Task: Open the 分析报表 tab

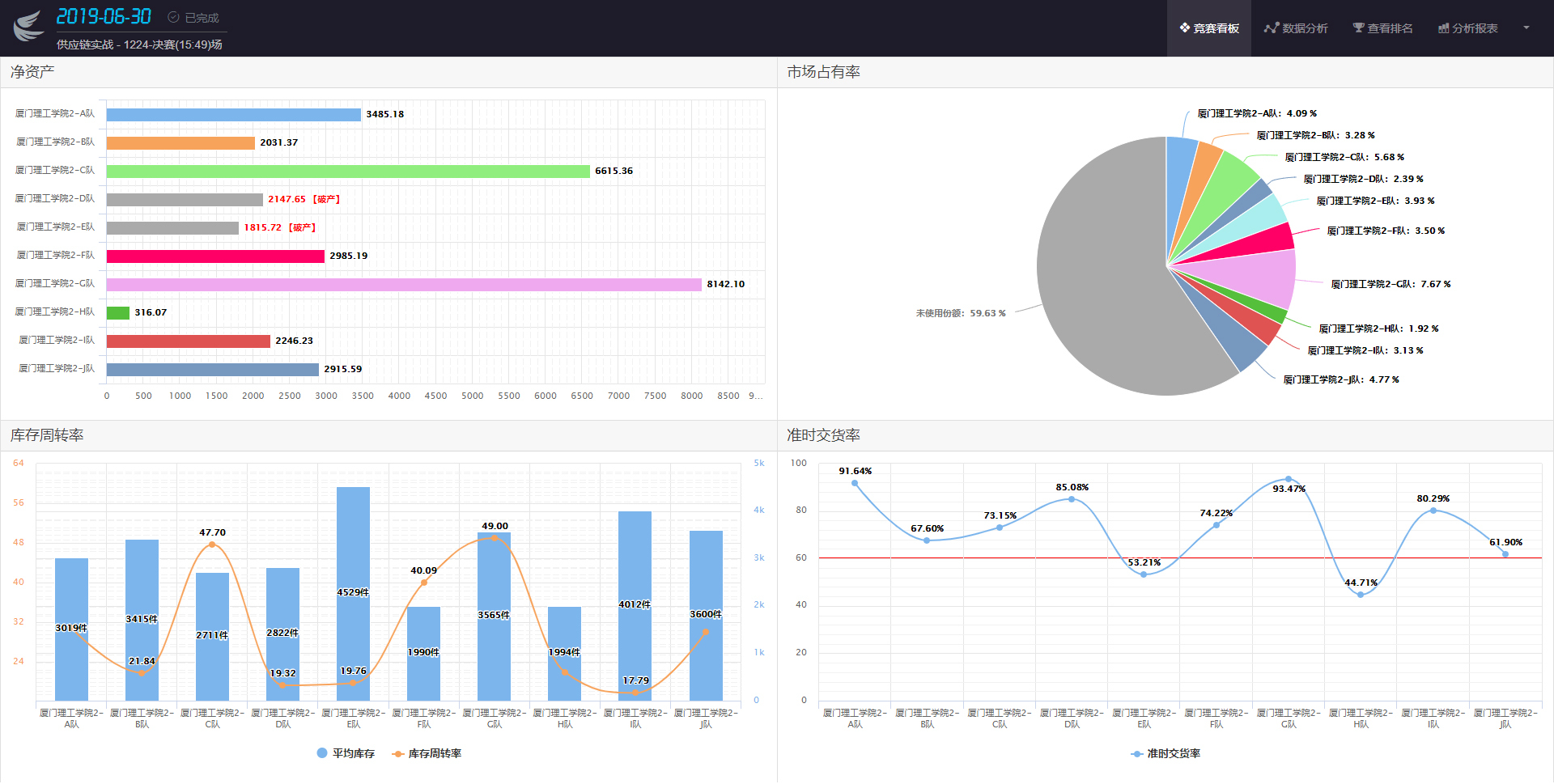Action: [1467, 28]
